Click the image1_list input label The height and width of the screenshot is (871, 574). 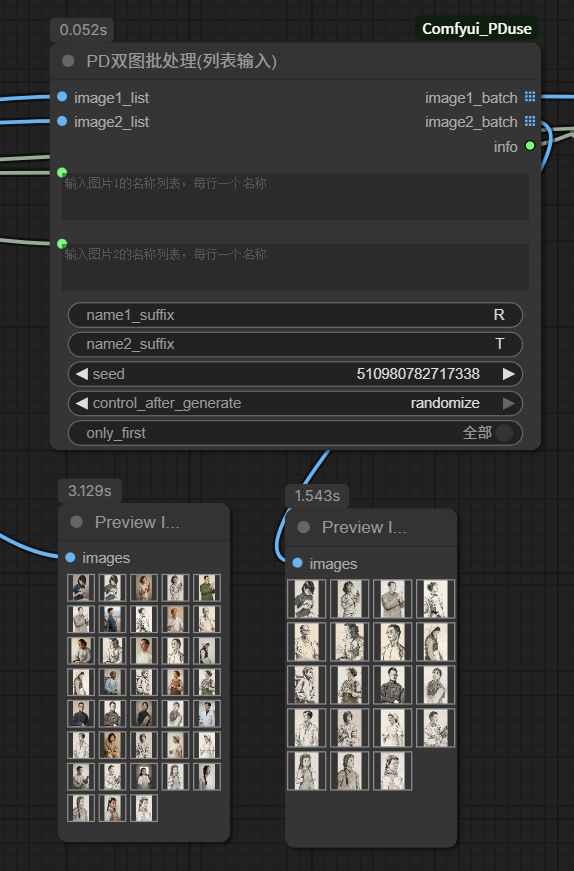coord(111,98)
